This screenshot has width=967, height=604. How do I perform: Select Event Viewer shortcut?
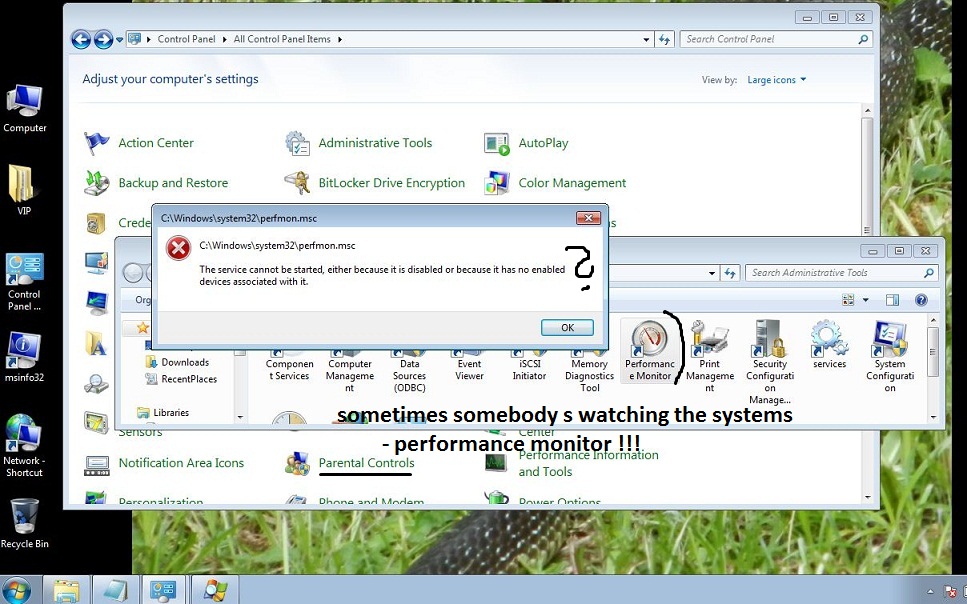469,364
